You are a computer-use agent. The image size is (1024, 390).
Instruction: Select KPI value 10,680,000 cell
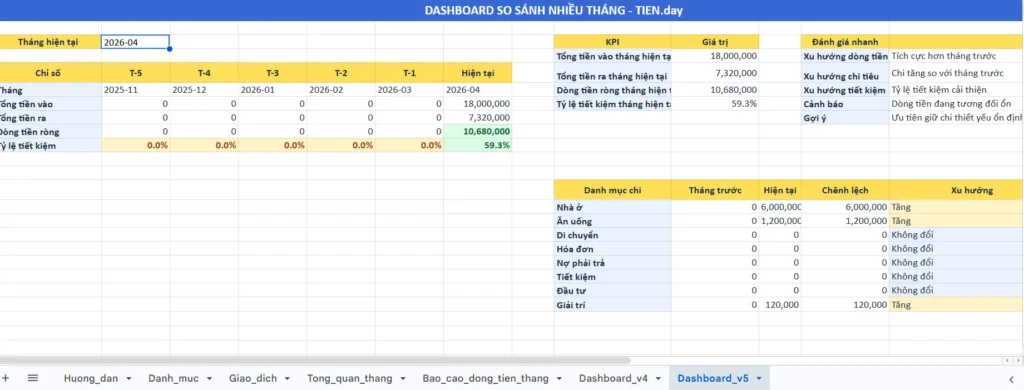(715, 90)
